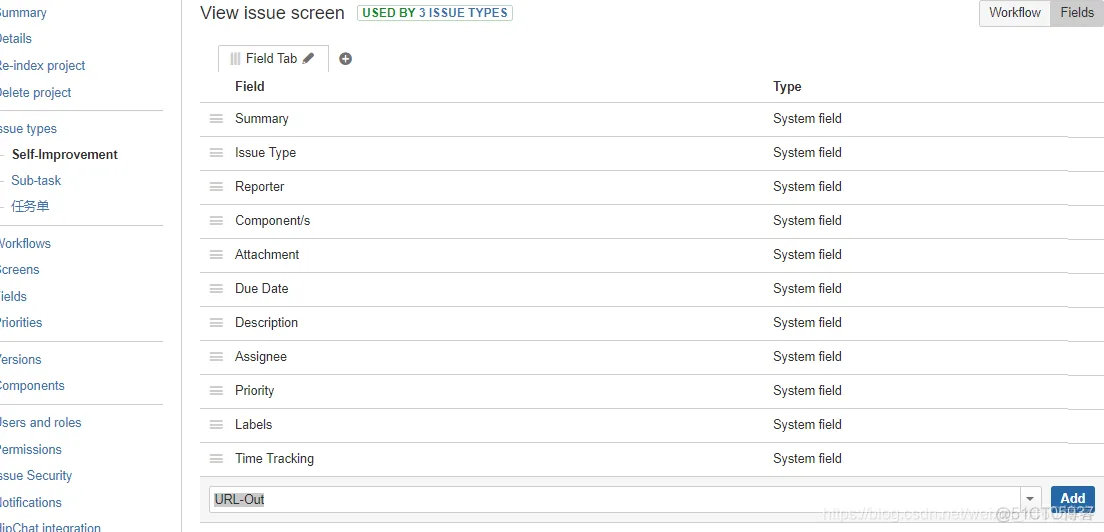Click the drag handle icon for Priority row
Viewport: 1104px width, 532px height.
pos(216,391)
